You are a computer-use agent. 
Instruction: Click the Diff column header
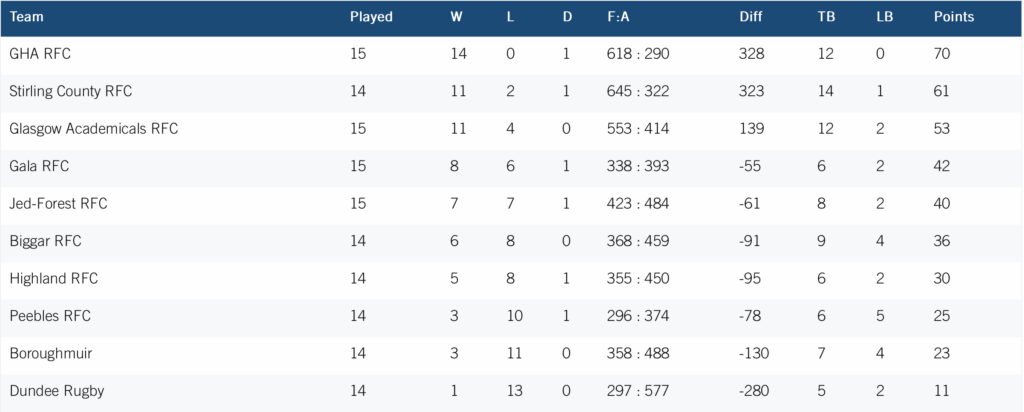pos(750,17)
